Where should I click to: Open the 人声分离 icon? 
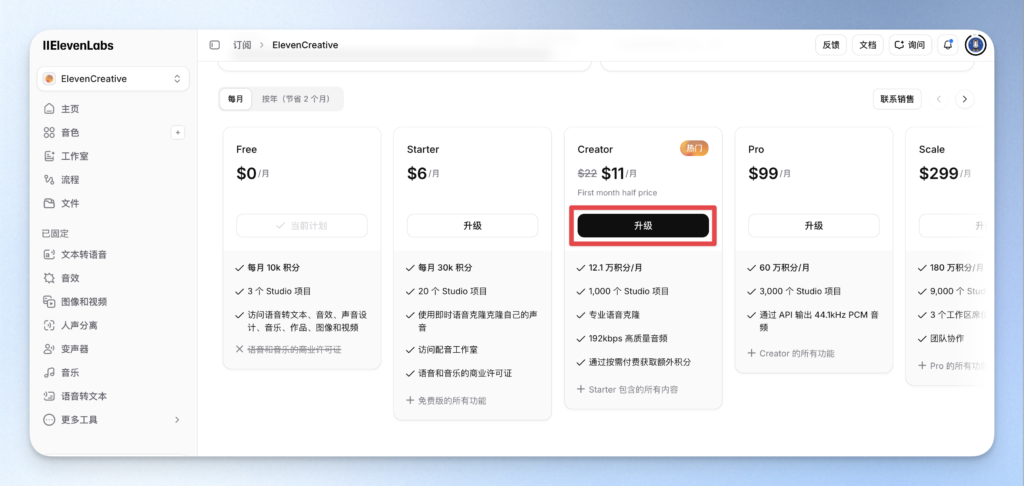coord(49,325)
